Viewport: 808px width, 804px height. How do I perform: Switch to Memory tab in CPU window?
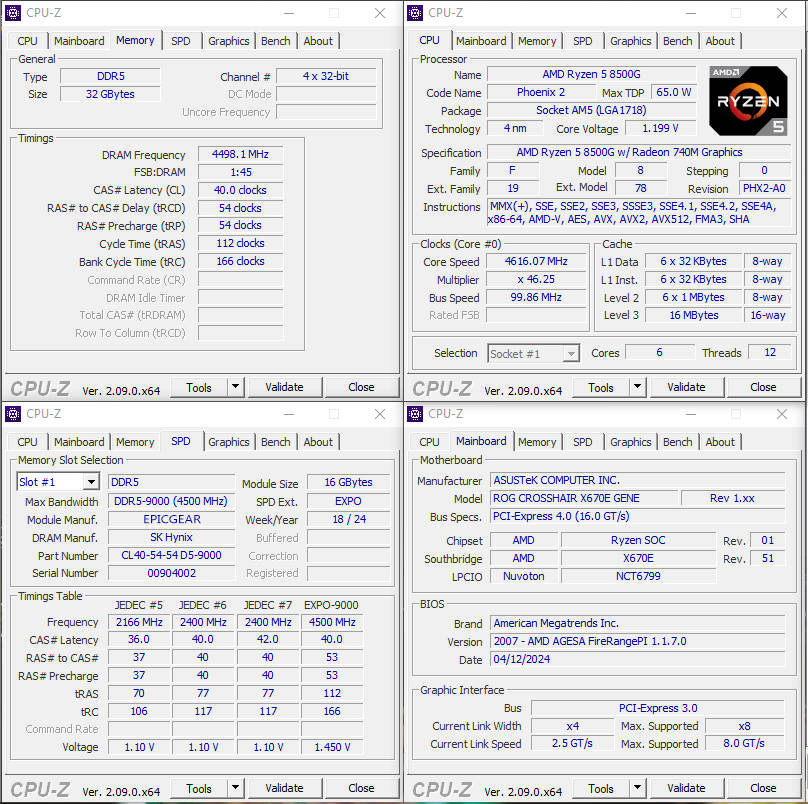[537, 41]
